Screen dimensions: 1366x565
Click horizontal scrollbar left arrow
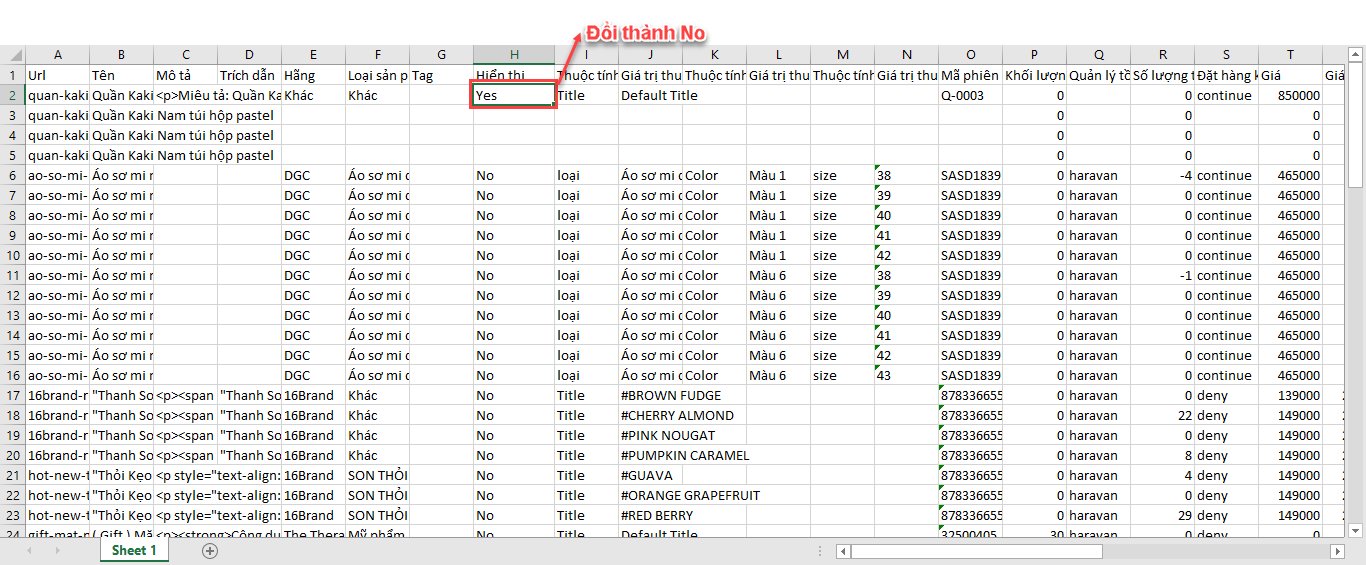[x=844, y=551]
